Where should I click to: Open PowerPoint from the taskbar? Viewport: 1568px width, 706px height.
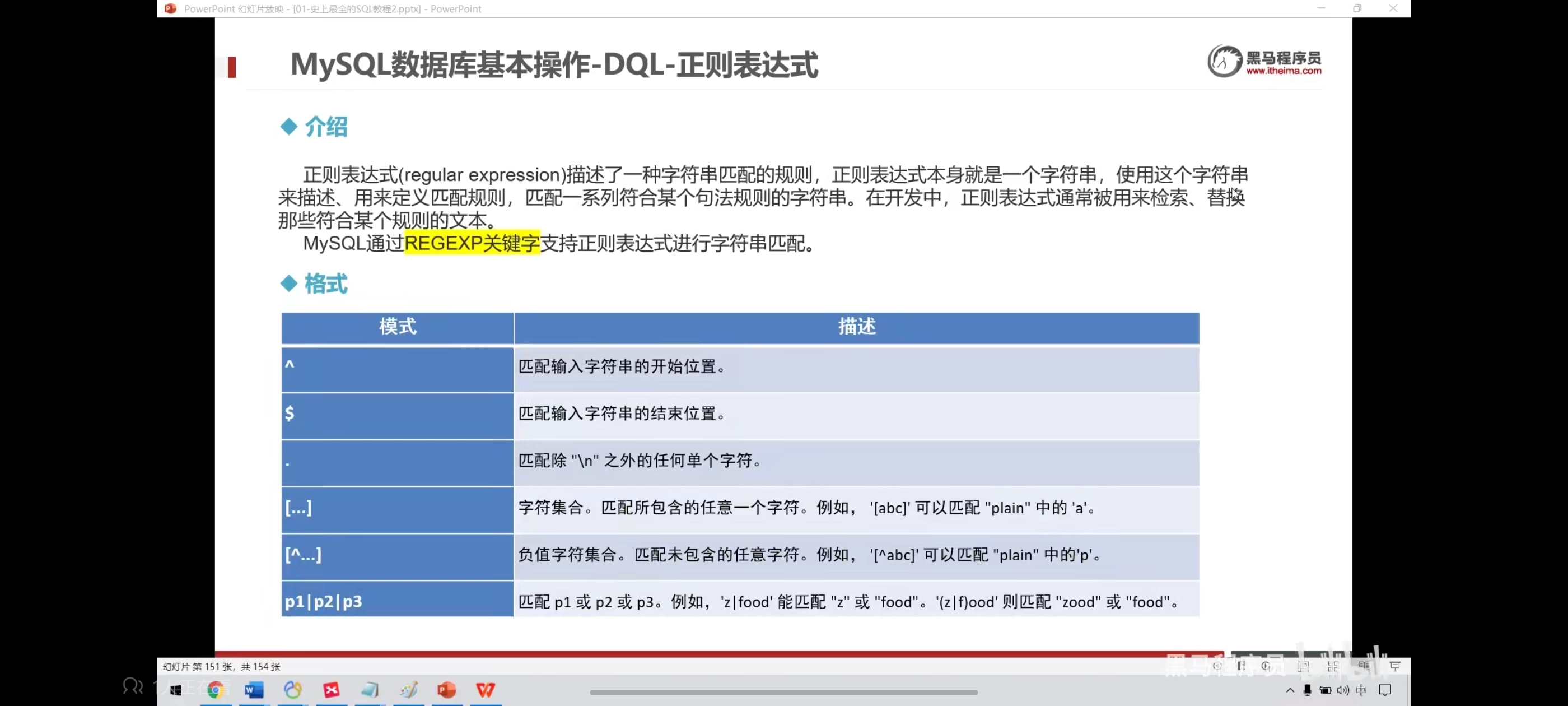[447, 690]
